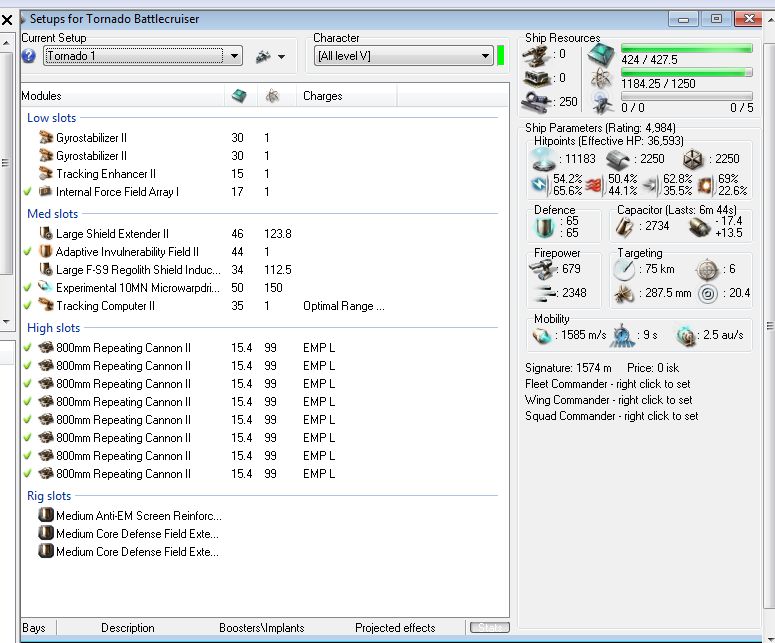Click the velocity icon showing 1585 m/s
Image resolution: width=775 pixels, height=643 pixels.
tap(542, 336)
